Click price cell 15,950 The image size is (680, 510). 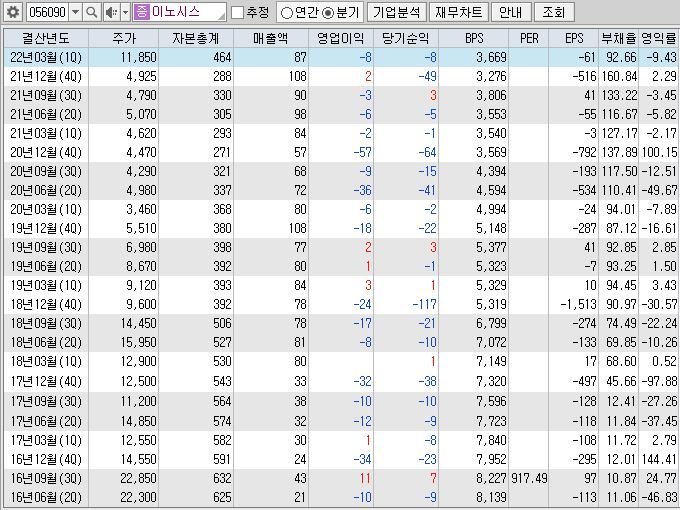click(x=139, y=342)
